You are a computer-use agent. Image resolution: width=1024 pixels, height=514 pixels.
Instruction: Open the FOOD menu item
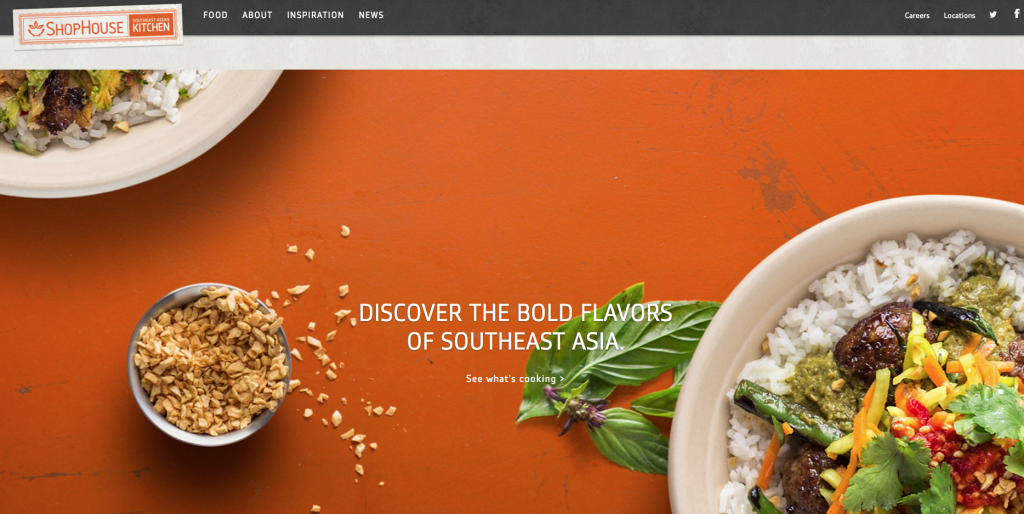(216, 15)
